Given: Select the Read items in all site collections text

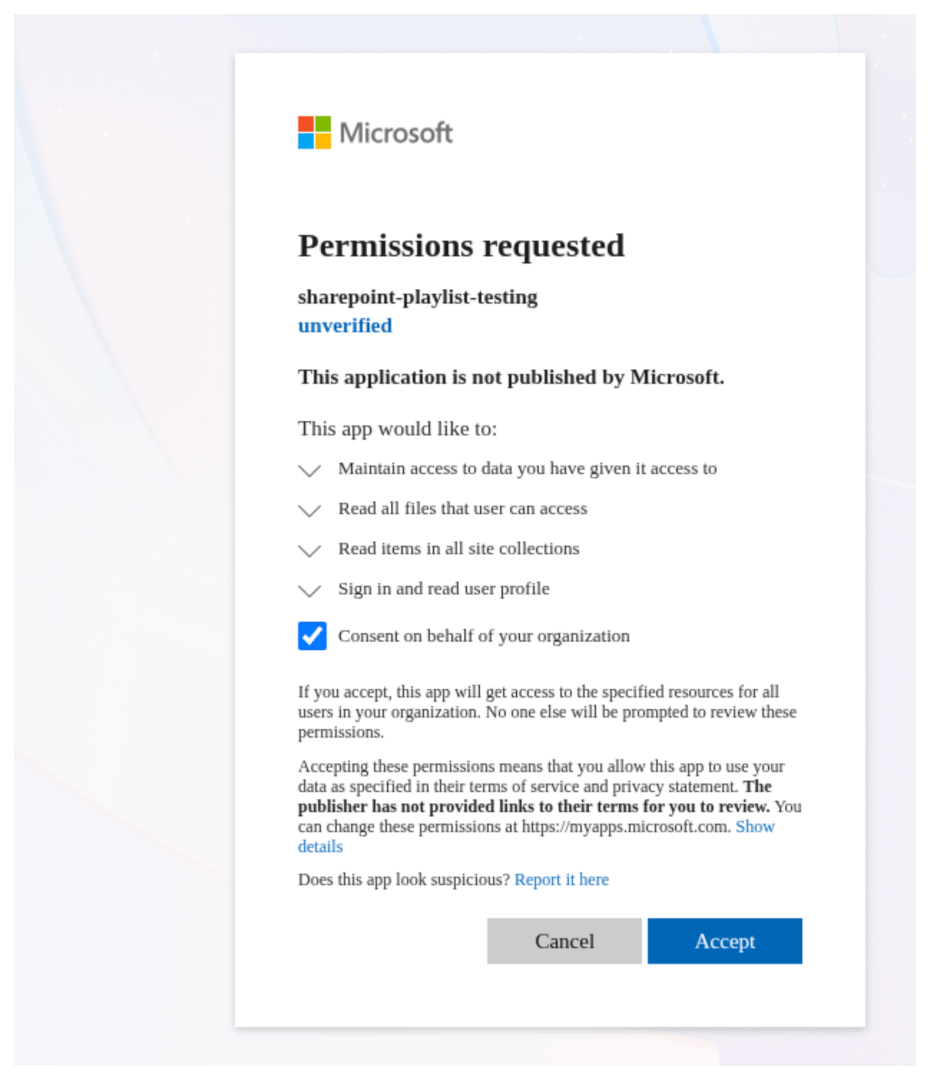Looking at the screenshot, I should (x=458, y=548).
